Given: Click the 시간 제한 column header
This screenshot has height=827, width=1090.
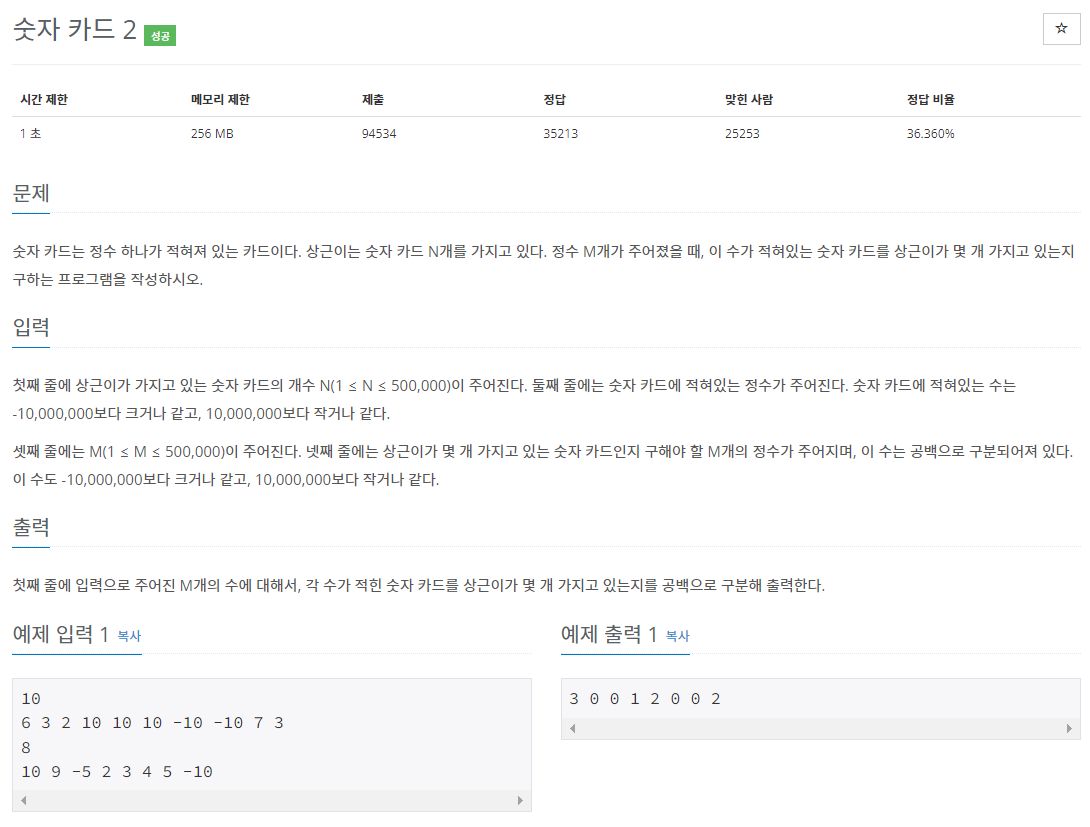Looking at the screenshot, I should (x=44, y=99).
